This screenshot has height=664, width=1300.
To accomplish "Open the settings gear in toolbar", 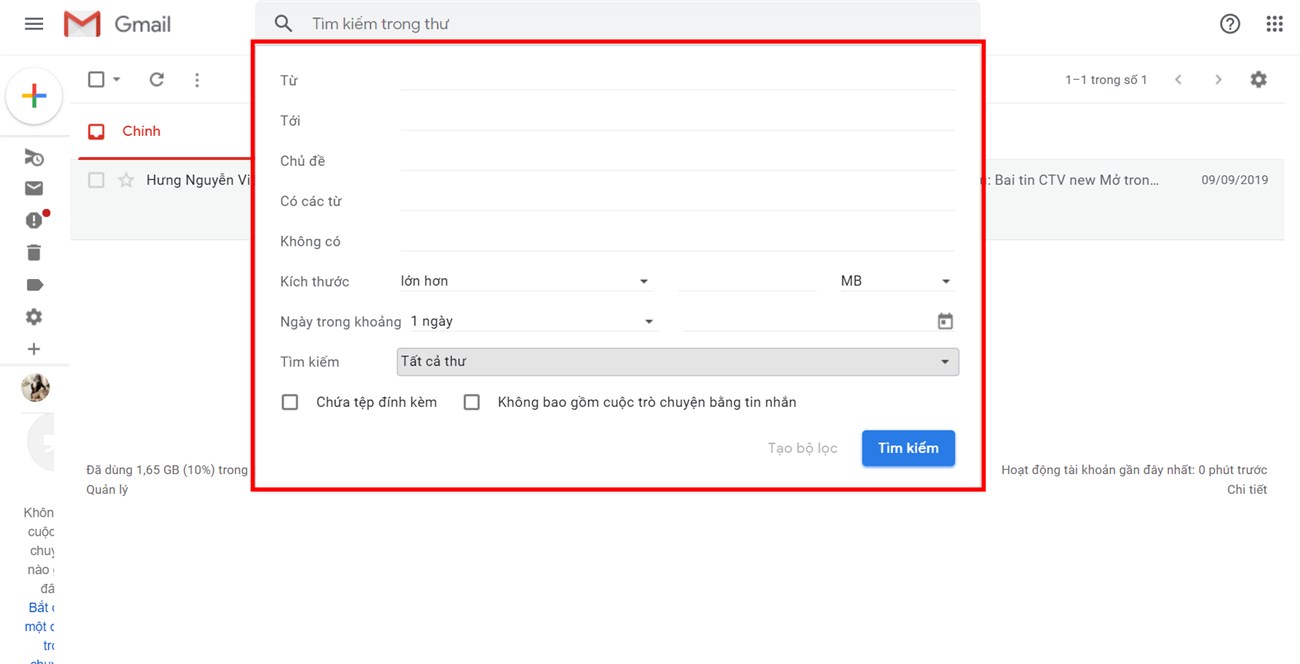I will (x=1258, y=79).
